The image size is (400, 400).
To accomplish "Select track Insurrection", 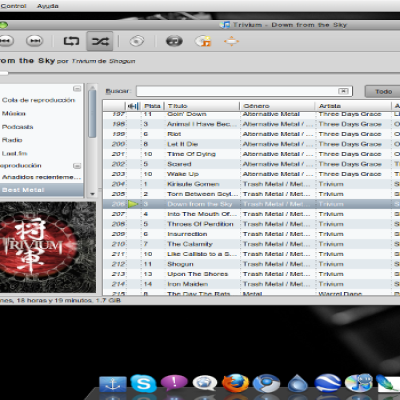I will tap(251, 234).
